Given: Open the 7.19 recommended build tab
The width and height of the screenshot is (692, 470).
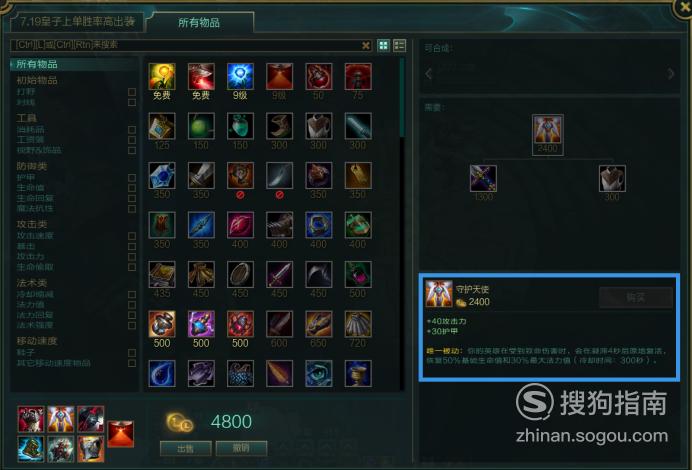Looking at the screenshot, I should point(77,22).
